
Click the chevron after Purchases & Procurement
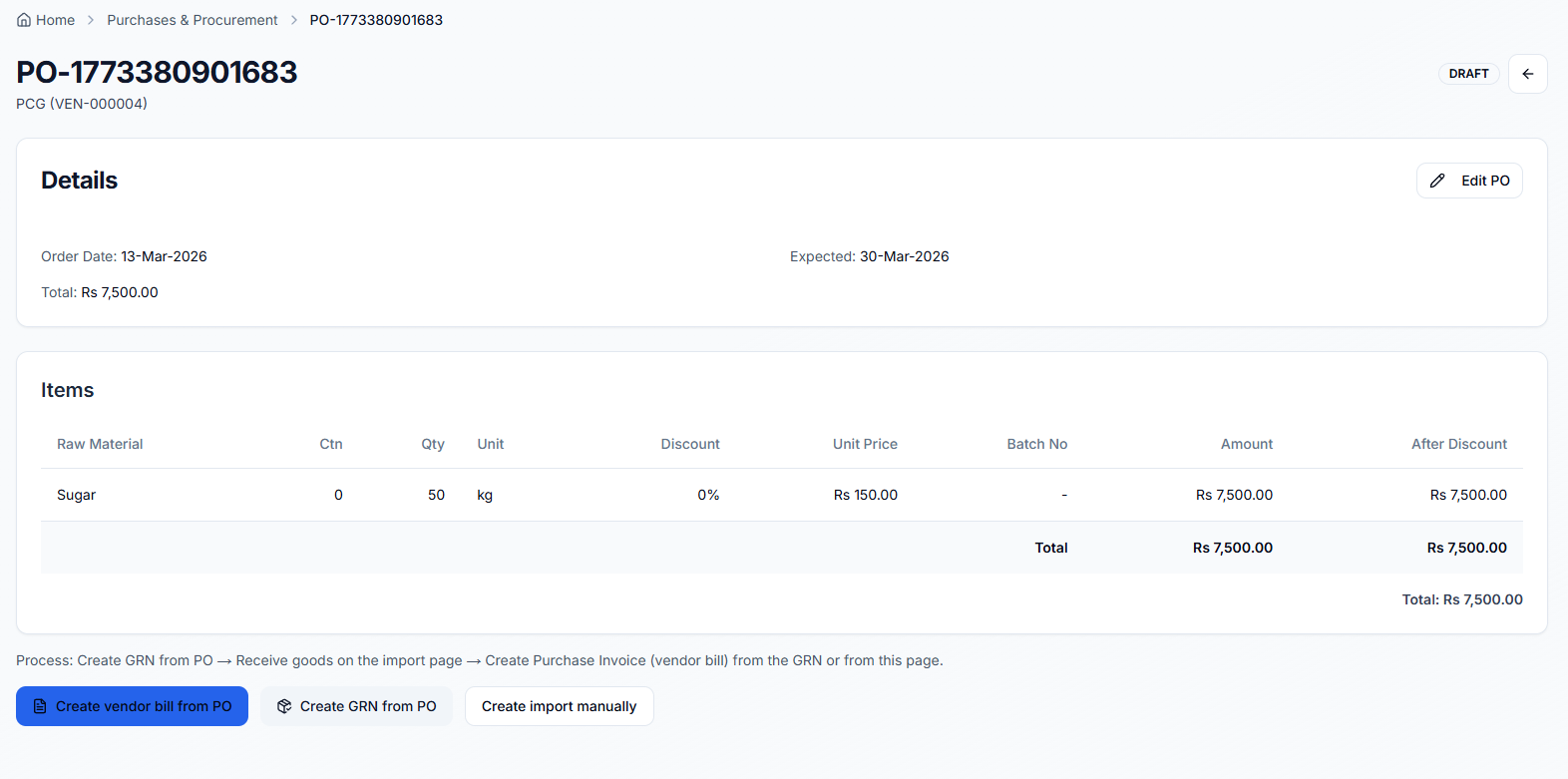tap(294, 20)
